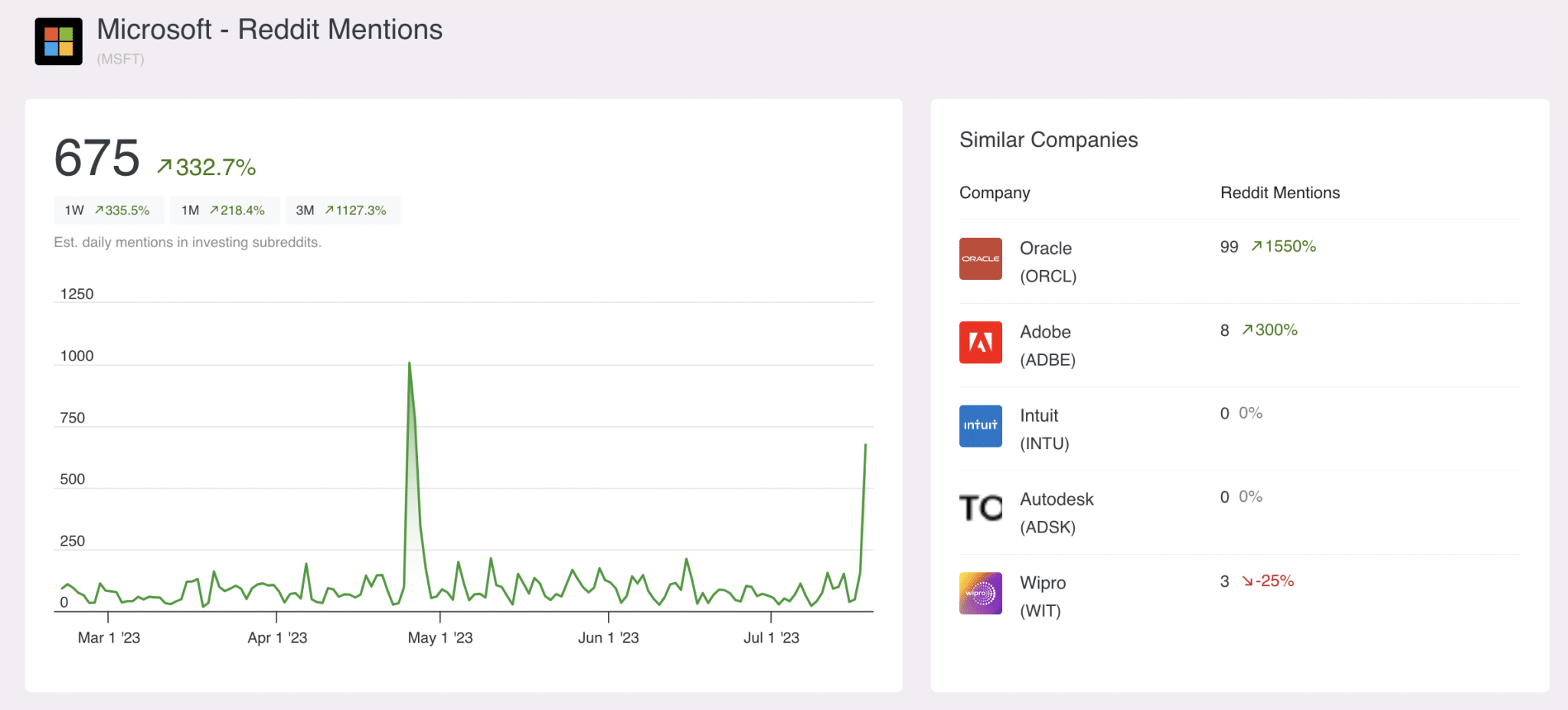Open the Wipro company name link
This screenshot has height=710, width=1568.
pos(1043,583)
